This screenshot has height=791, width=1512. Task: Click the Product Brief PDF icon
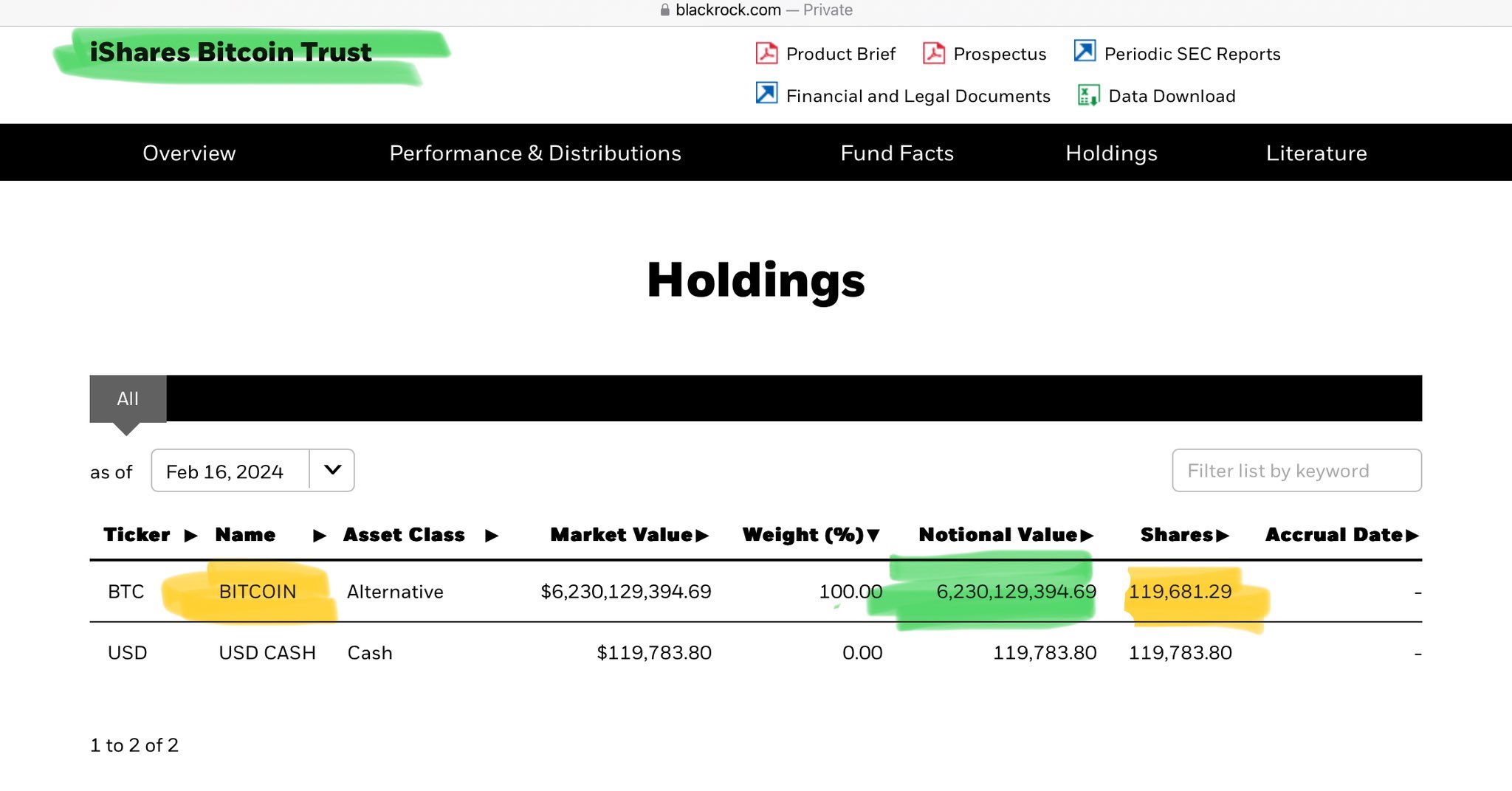point(766,53)
